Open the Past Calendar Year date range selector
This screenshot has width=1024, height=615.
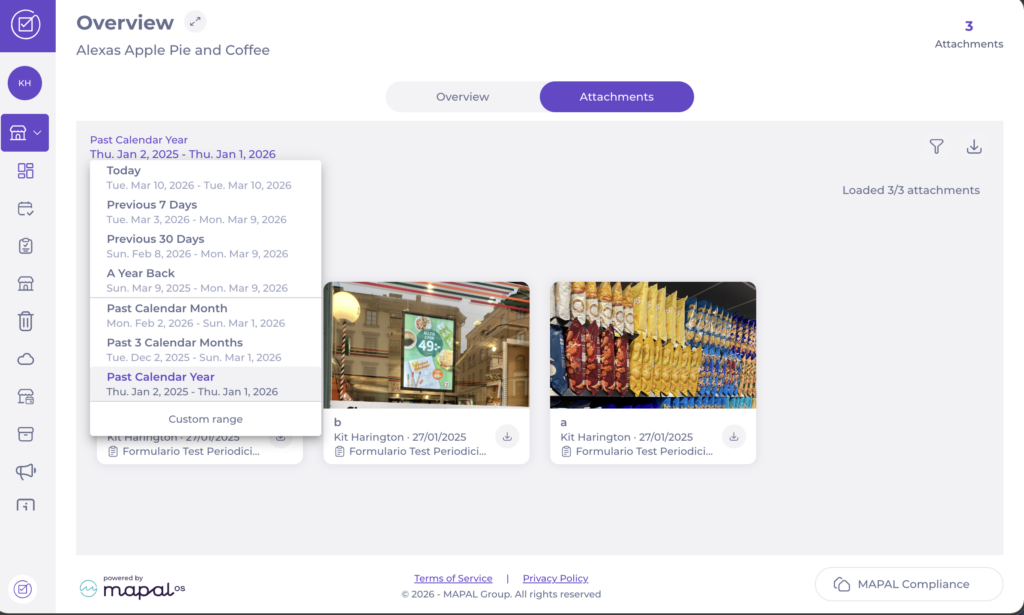(x=182, y=147)
